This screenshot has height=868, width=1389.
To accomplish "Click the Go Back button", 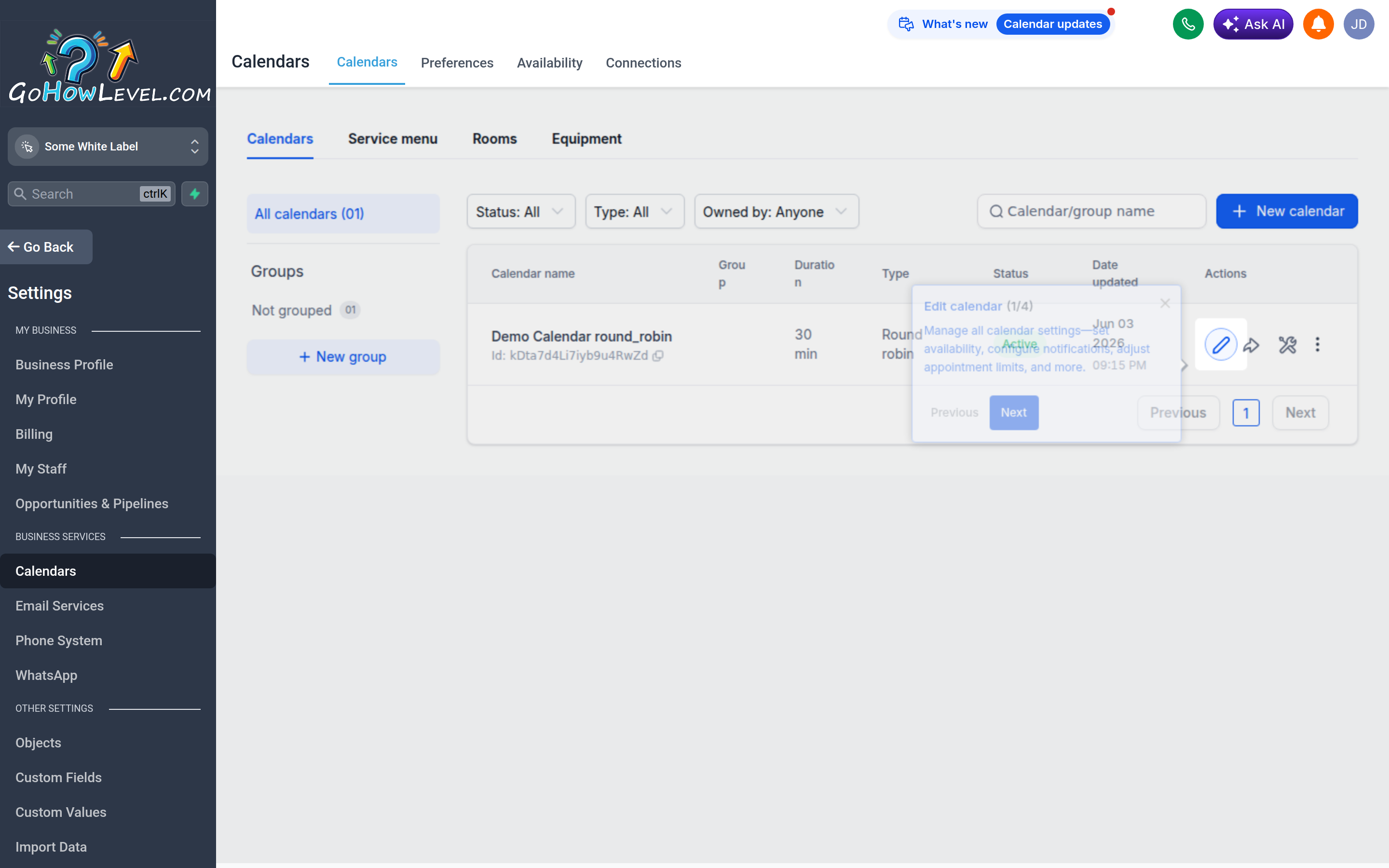I will tap(46, 247).
